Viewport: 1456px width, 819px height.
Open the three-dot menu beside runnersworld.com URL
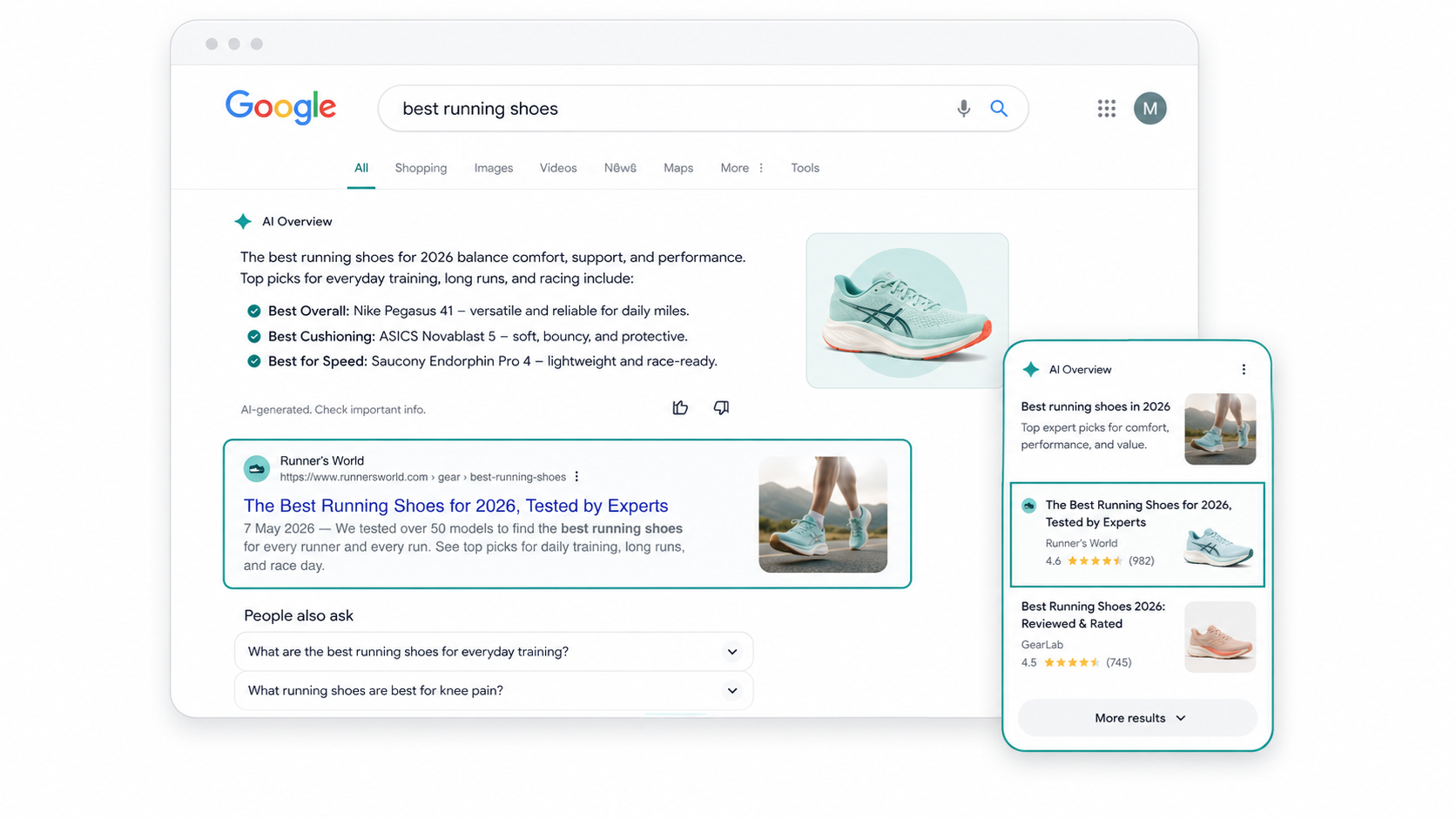(576, 477)
